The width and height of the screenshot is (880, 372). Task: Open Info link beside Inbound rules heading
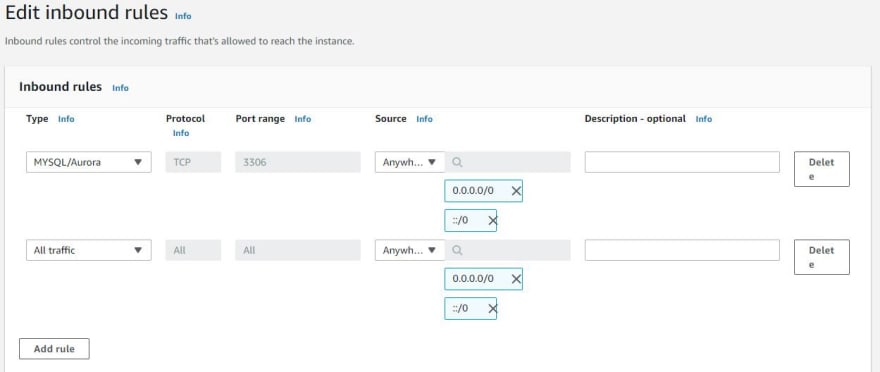(x=120, y=88)
